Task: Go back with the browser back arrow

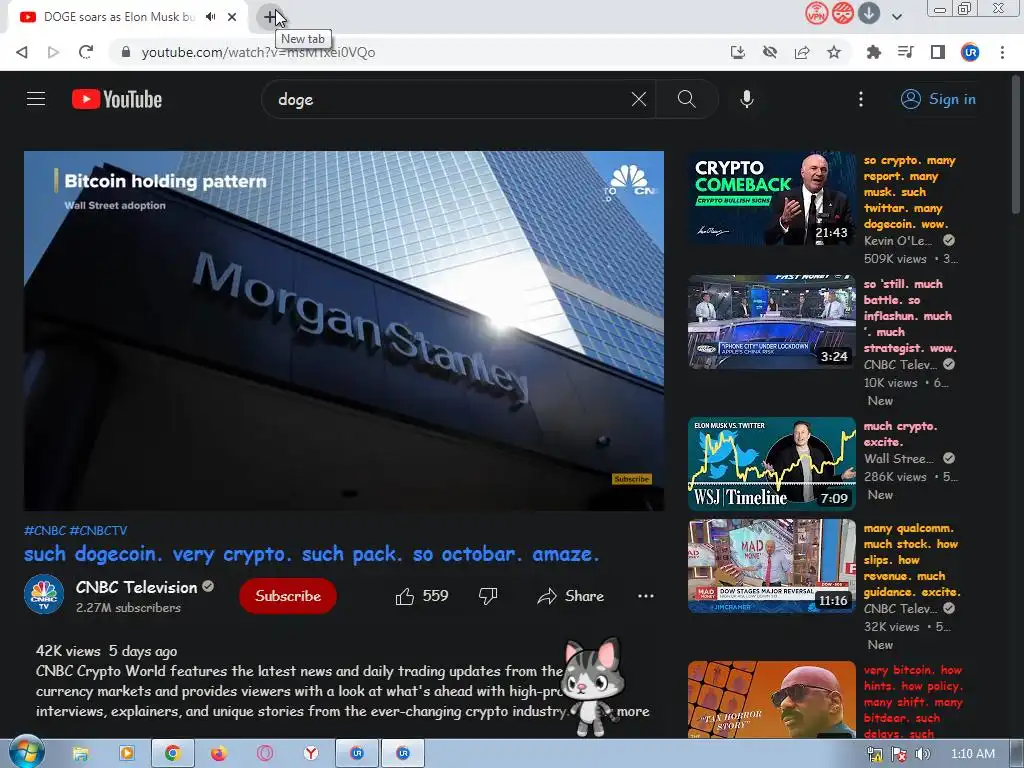Action: coord(22,52)
